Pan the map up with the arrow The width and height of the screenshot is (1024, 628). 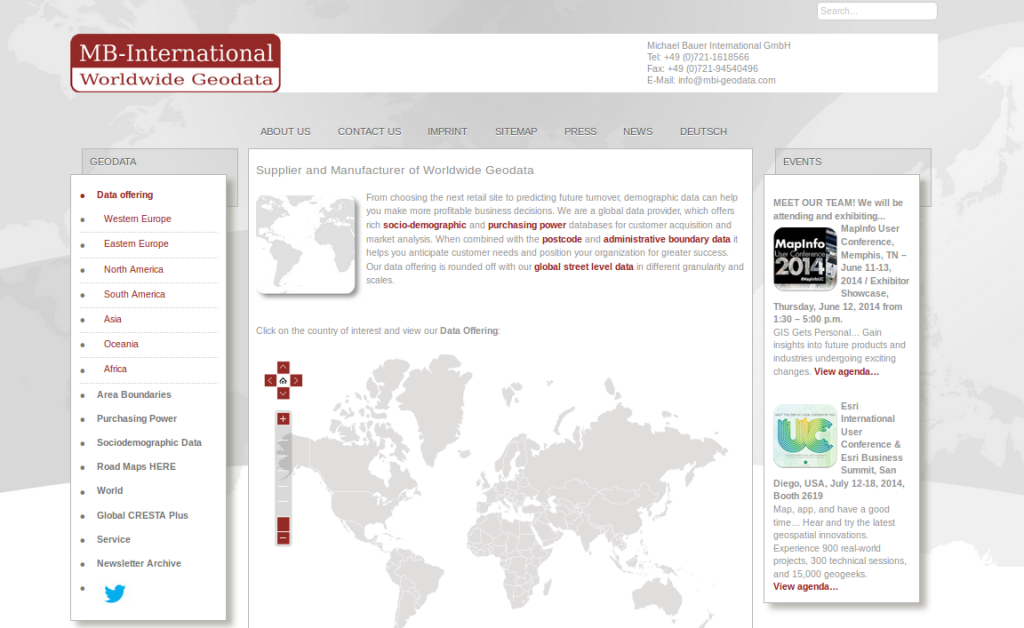coord(283,368)
